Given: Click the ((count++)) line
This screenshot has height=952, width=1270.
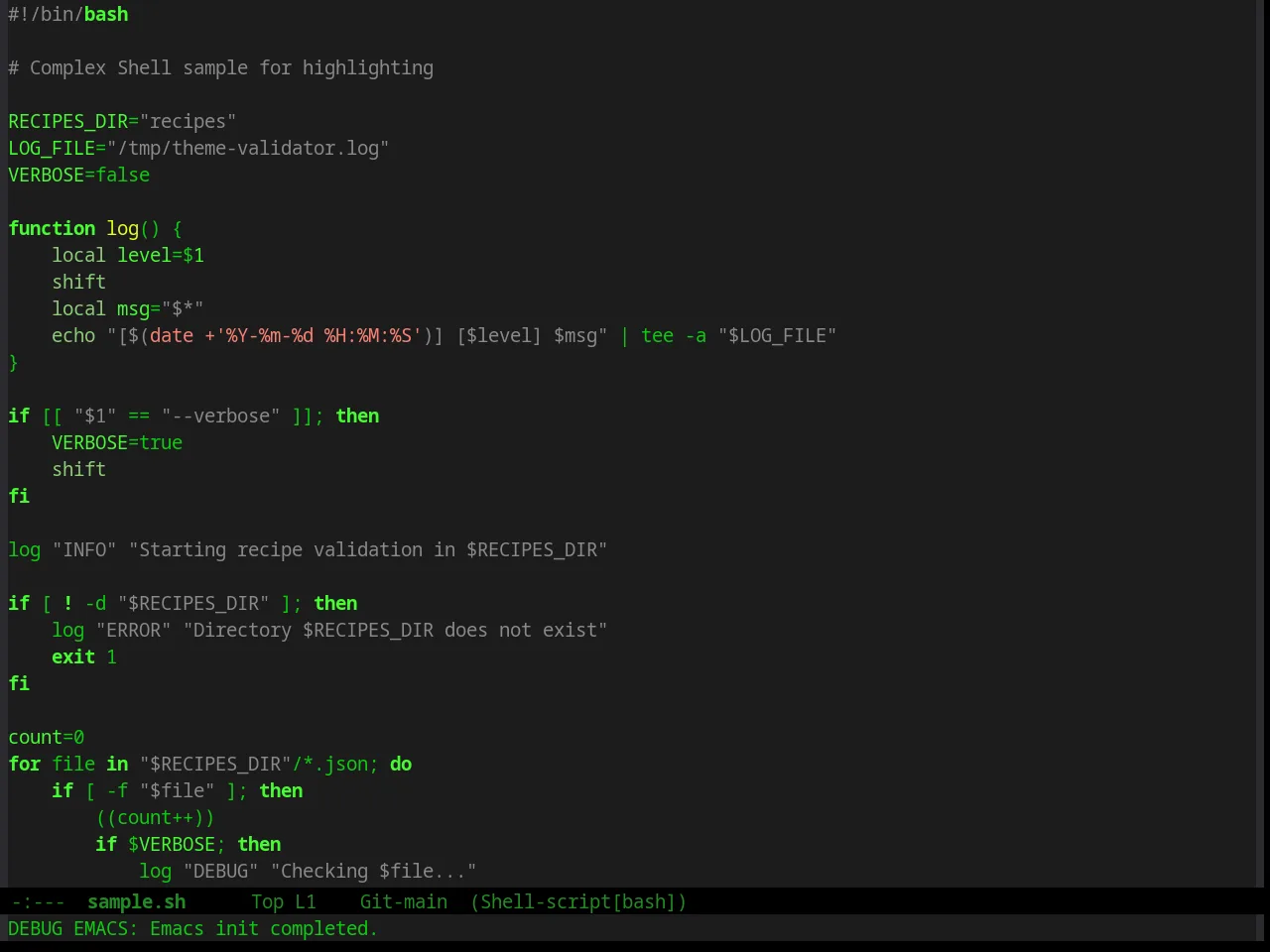Looking at the screenshot, I should click(155, 817).
